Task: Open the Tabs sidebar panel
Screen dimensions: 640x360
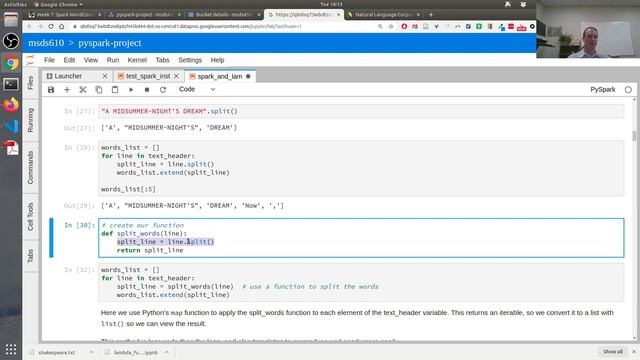Action: point(30,256)
